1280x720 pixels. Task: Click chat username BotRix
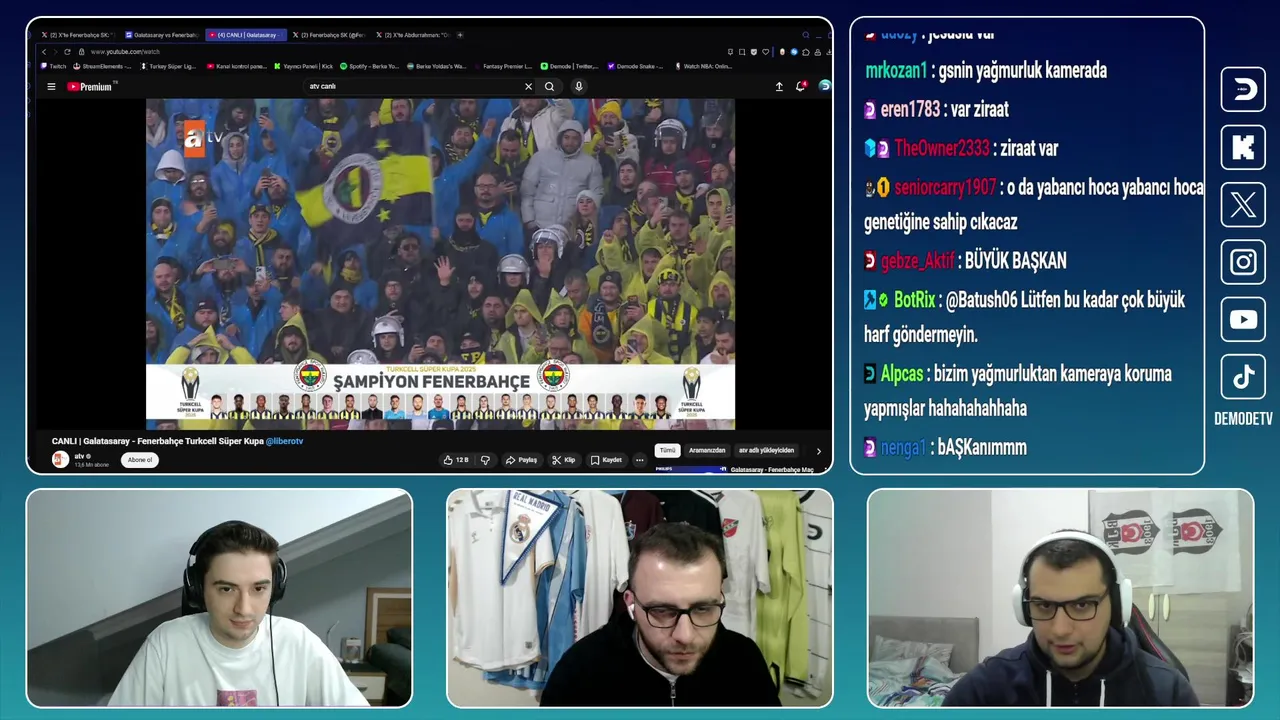(x=914, y=300)
